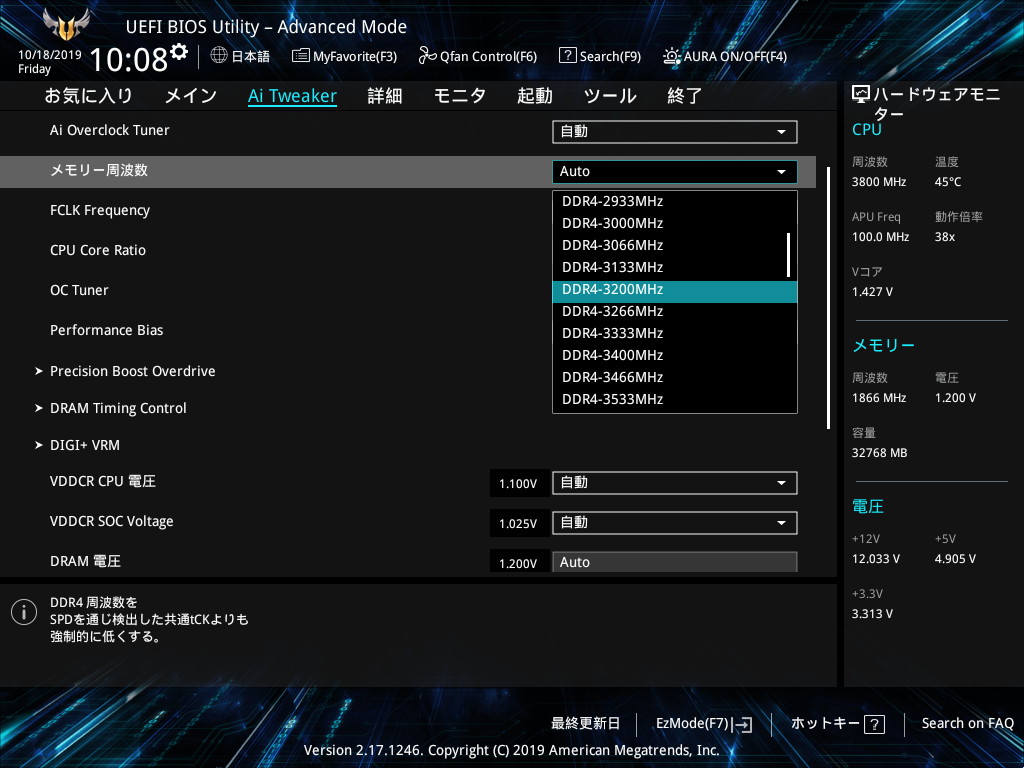Open Qfan Control fan icon
This screenshot has width=1024, height=768.
(x=427, y=56)
